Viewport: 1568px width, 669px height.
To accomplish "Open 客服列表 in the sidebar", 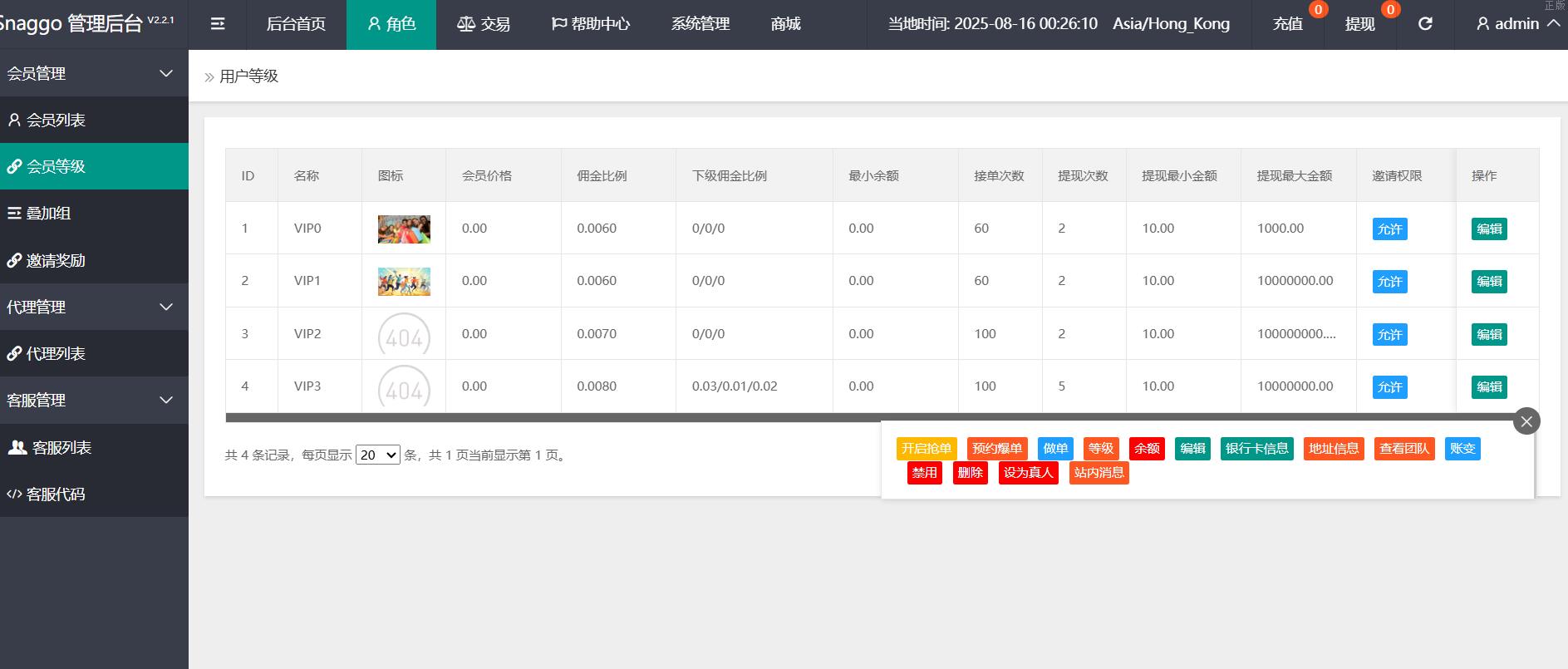I will [x=61, y=448].
